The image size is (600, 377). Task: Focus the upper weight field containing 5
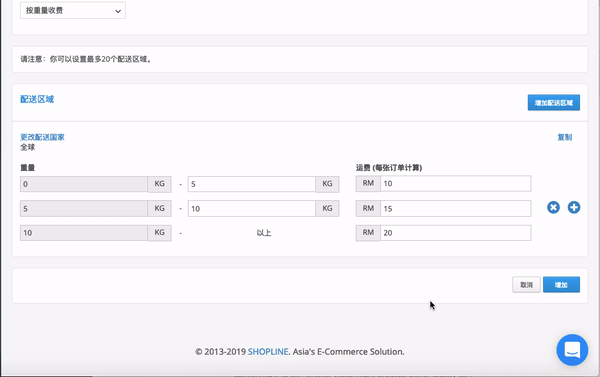[252, 184]
